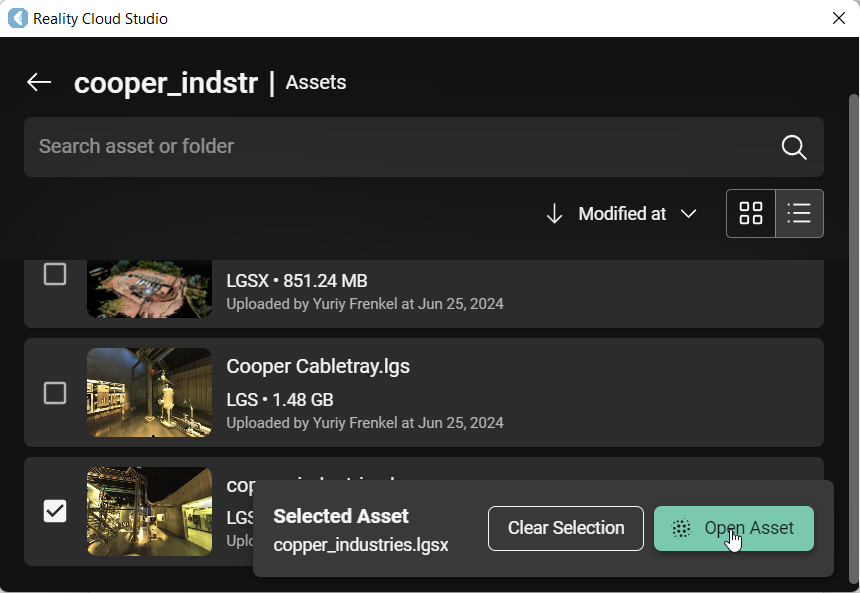Focus the Search asset or folder field
This screenshot has height=593, width=860.
(x=400, y=147)
